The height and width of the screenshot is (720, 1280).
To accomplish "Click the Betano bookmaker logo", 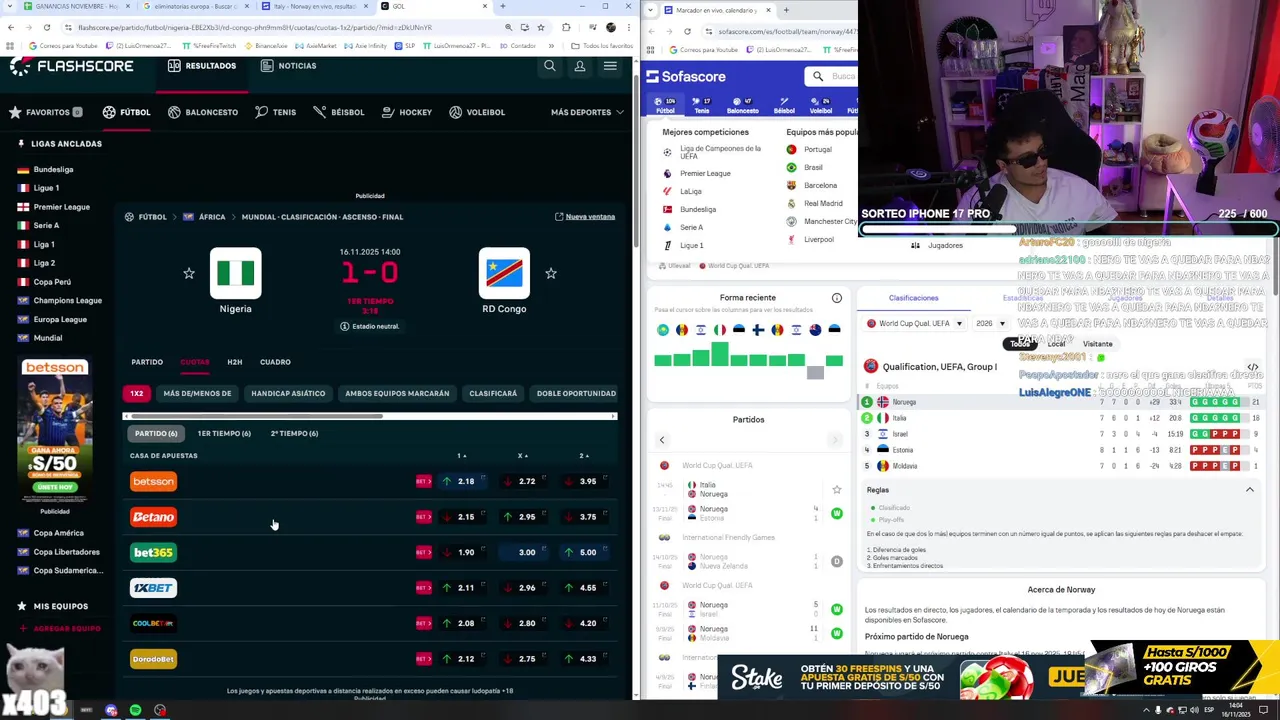I will click(153, 517).
